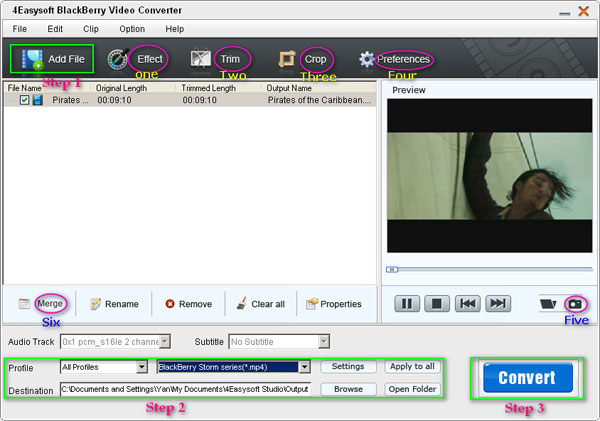Start conversion with the Convert button
The height and width of the screenshot is (421, 600).
528,378
